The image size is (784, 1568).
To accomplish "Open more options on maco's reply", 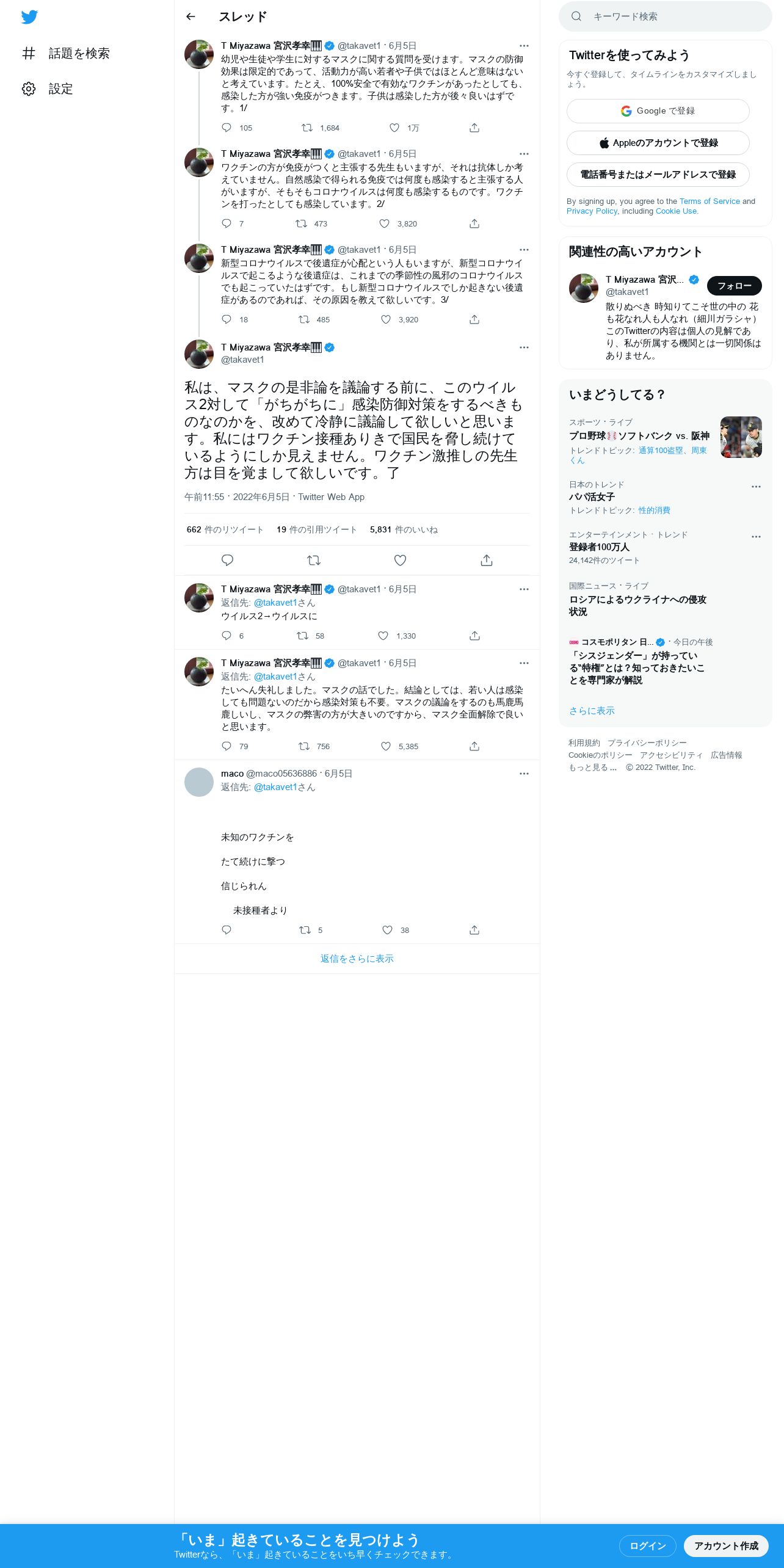I will (524, 774).
